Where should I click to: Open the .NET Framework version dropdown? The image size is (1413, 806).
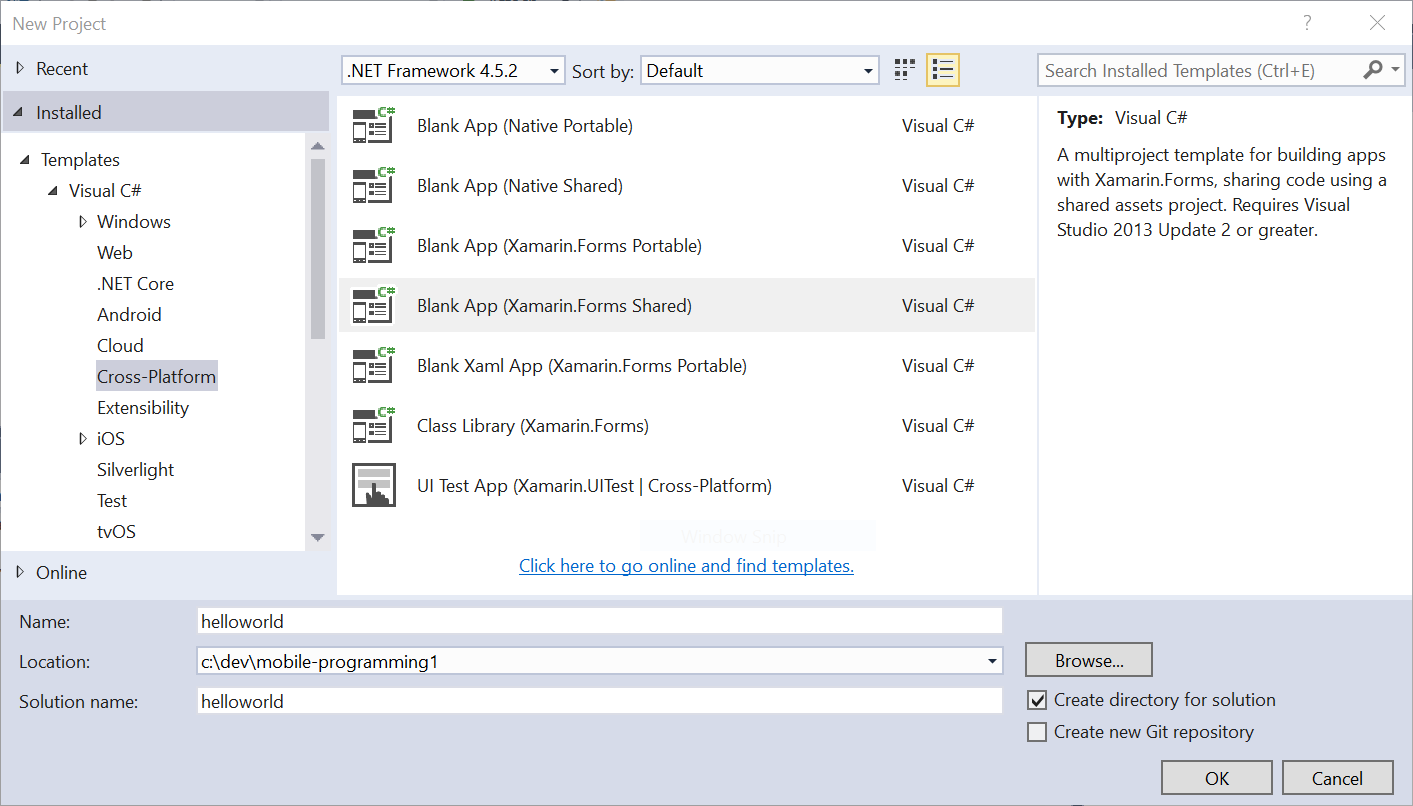(453, 71)
